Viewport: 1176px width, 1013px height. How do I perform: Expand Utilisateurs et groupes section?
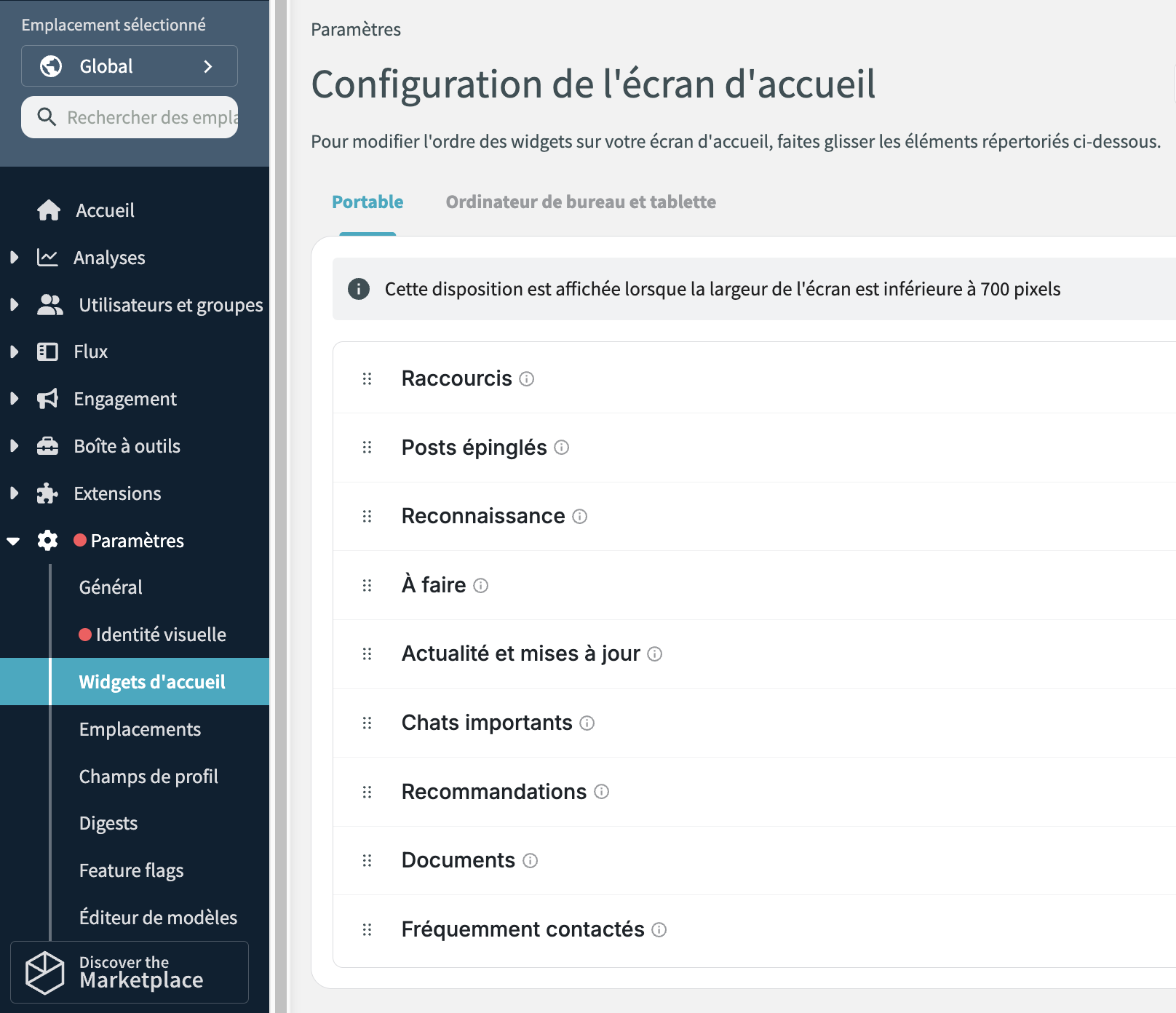click(x=14, y=305)
